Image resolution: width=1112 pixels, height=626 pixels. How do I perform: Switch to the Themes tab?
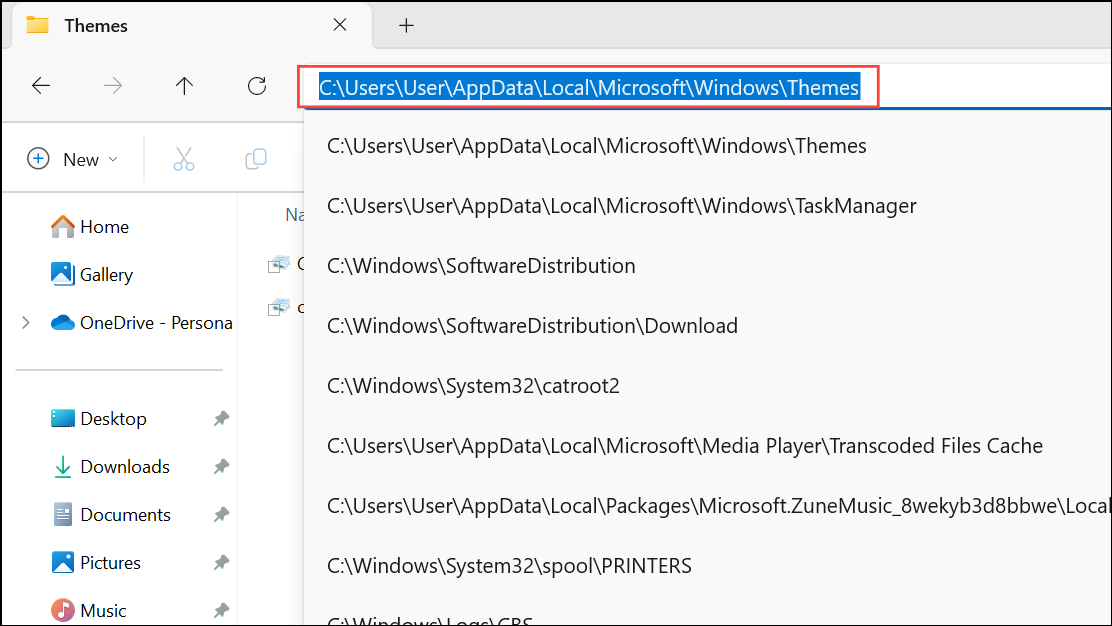tap(189, 26)
